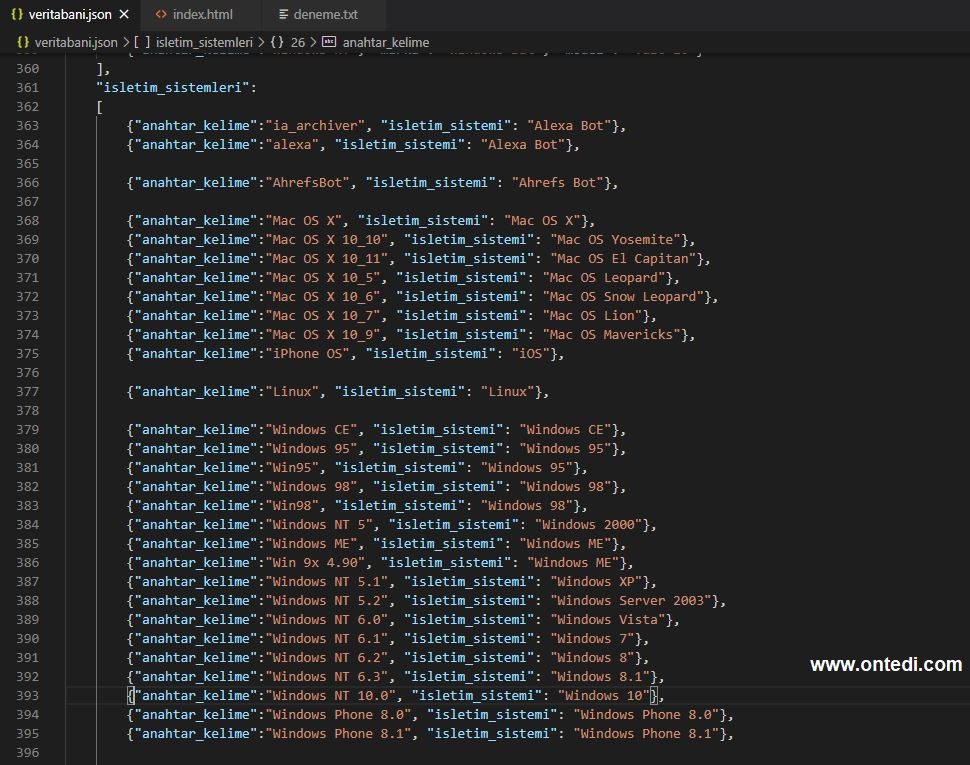Click the HTML icon on index.html tab
Image resolution: width=970 pixels, height=765 pixels.
[161, 14]
